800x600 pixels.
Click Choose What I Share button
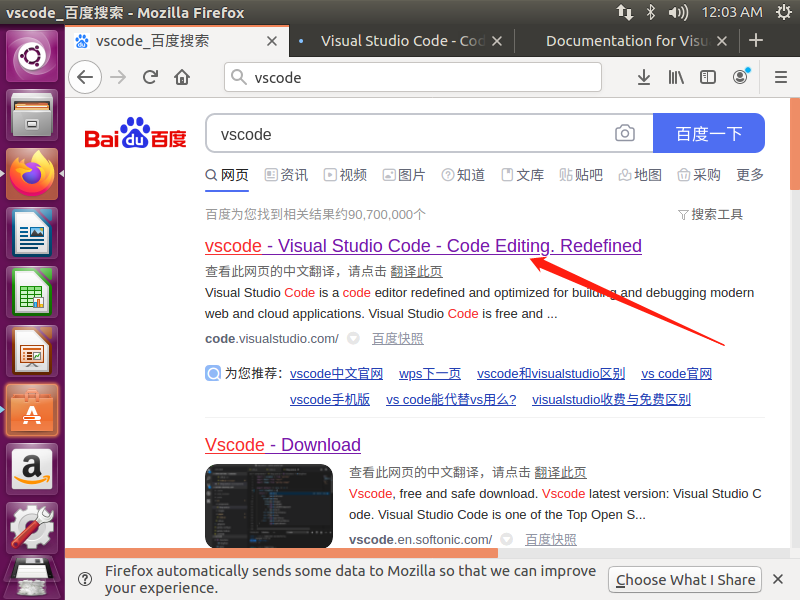pos(685,580)
